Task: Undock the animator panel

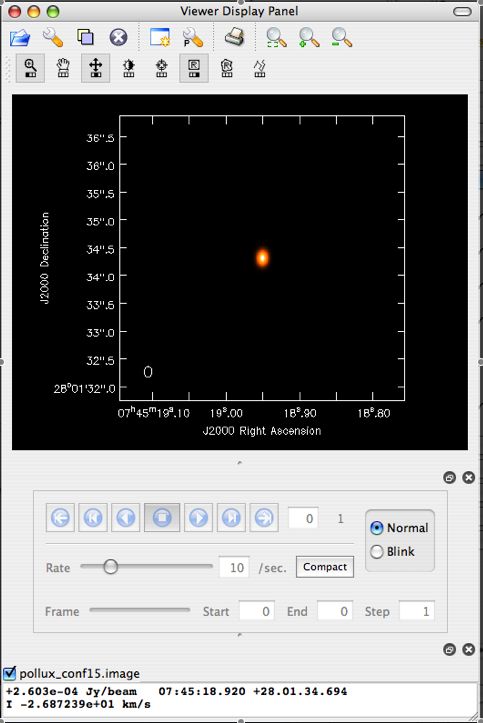Action: [449, 478]
